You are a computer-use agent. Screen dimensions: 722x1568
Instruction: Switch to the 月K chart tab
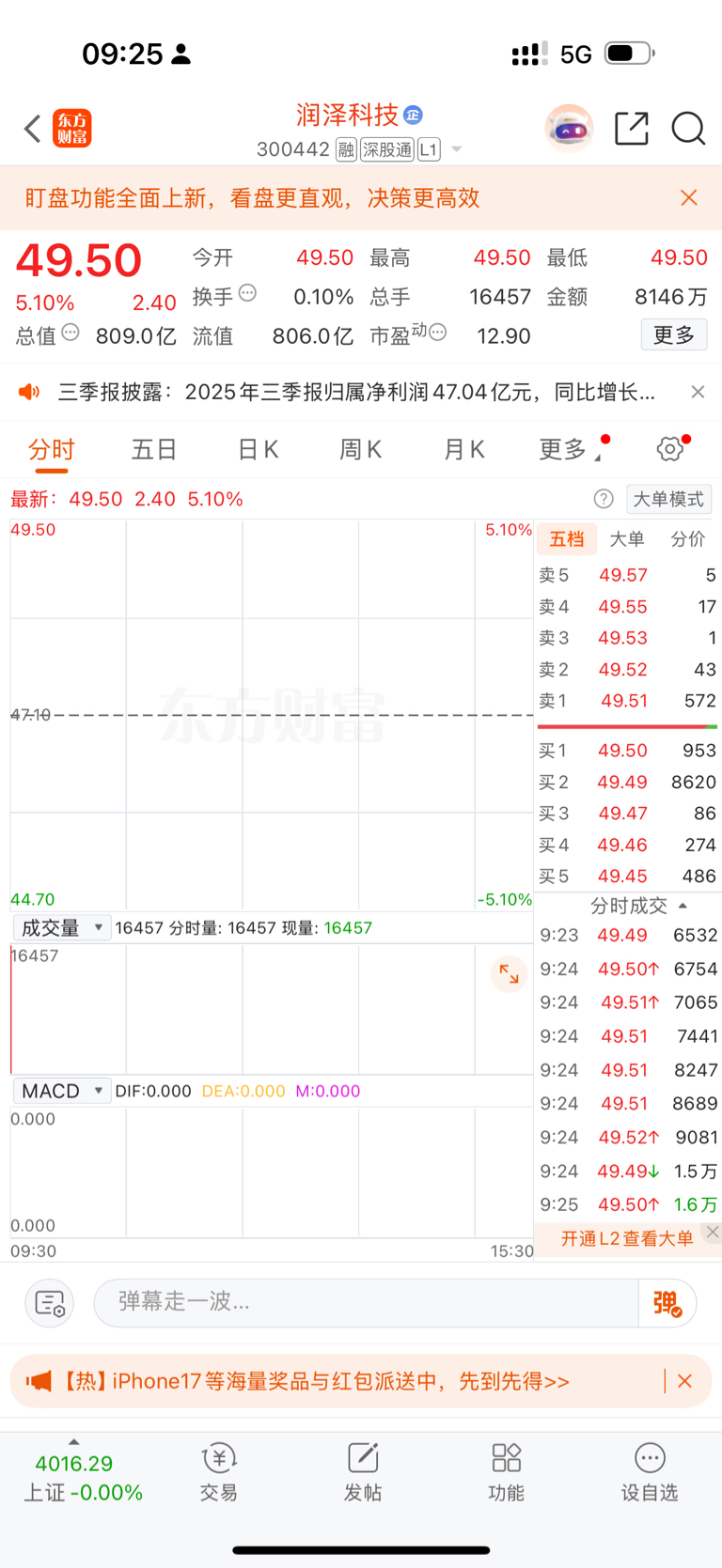[x=463, y=450]
